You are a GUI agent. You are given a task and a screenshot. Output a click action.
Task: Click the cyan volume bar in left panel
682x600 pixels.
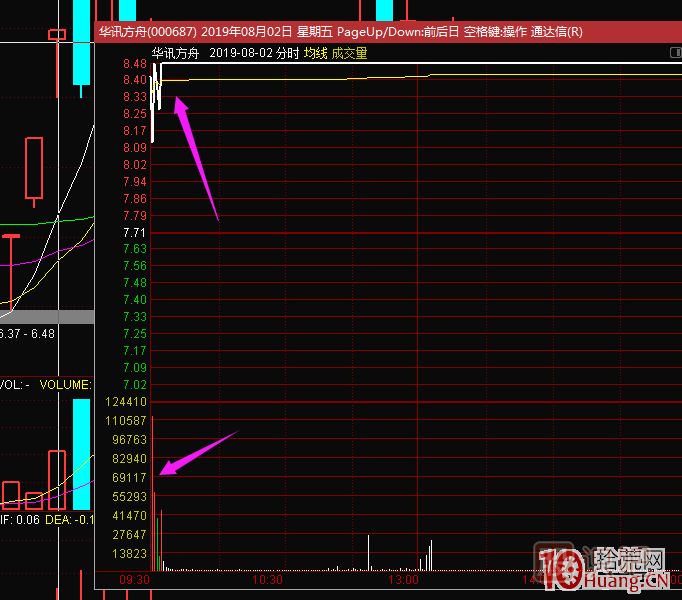[81, 455]
